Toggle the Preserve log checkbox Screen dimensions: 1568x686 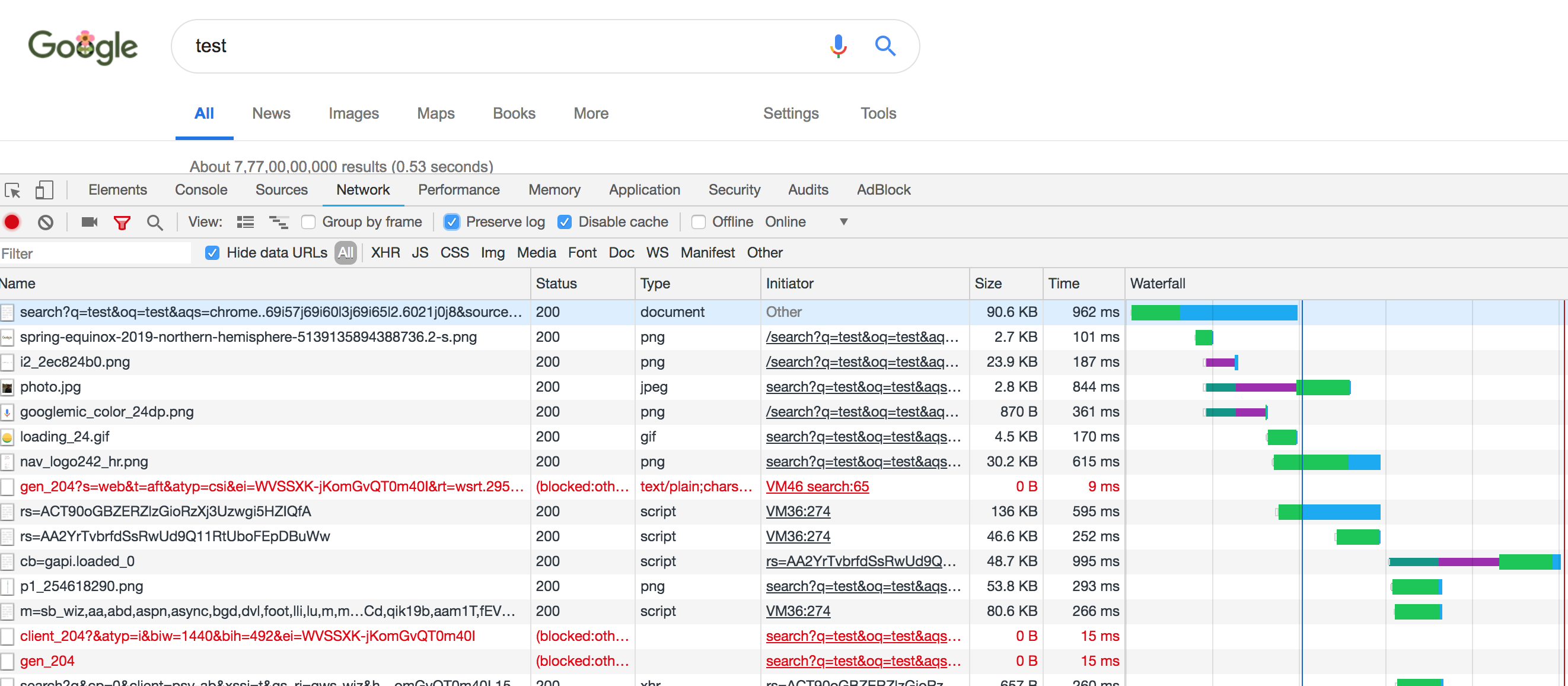tap(450, 222)
